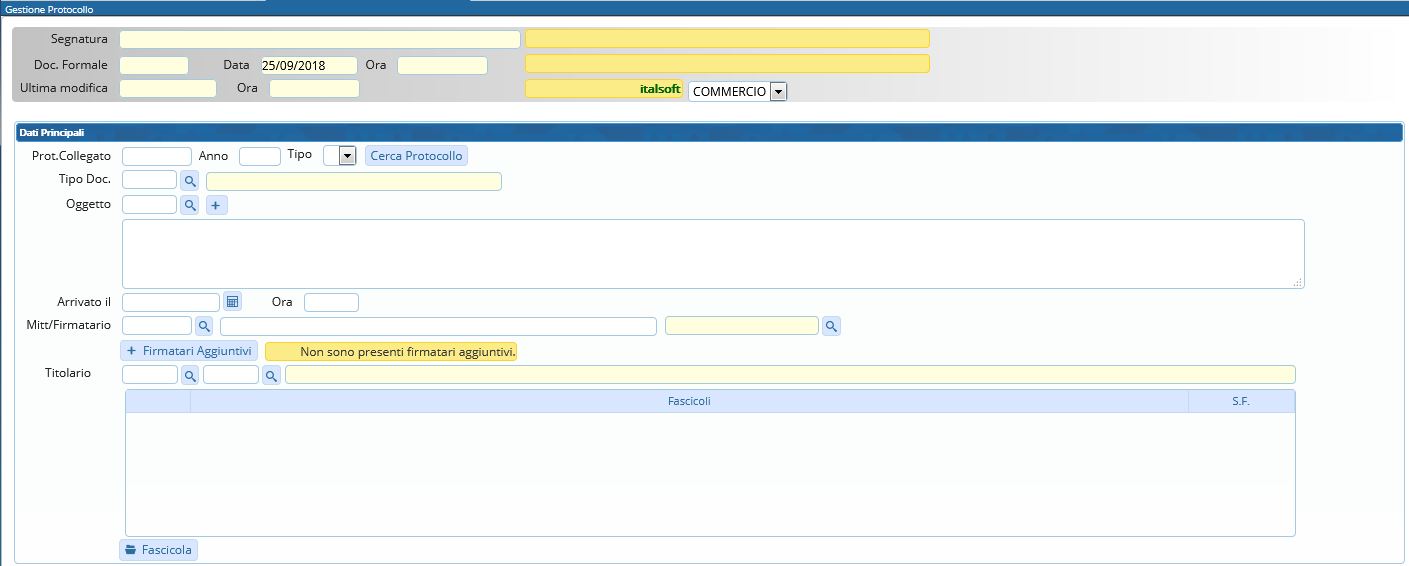1409x566 pixels.
Task: Click the search icon after Mitt/Firmatario code field
Action: click(204, 326)
